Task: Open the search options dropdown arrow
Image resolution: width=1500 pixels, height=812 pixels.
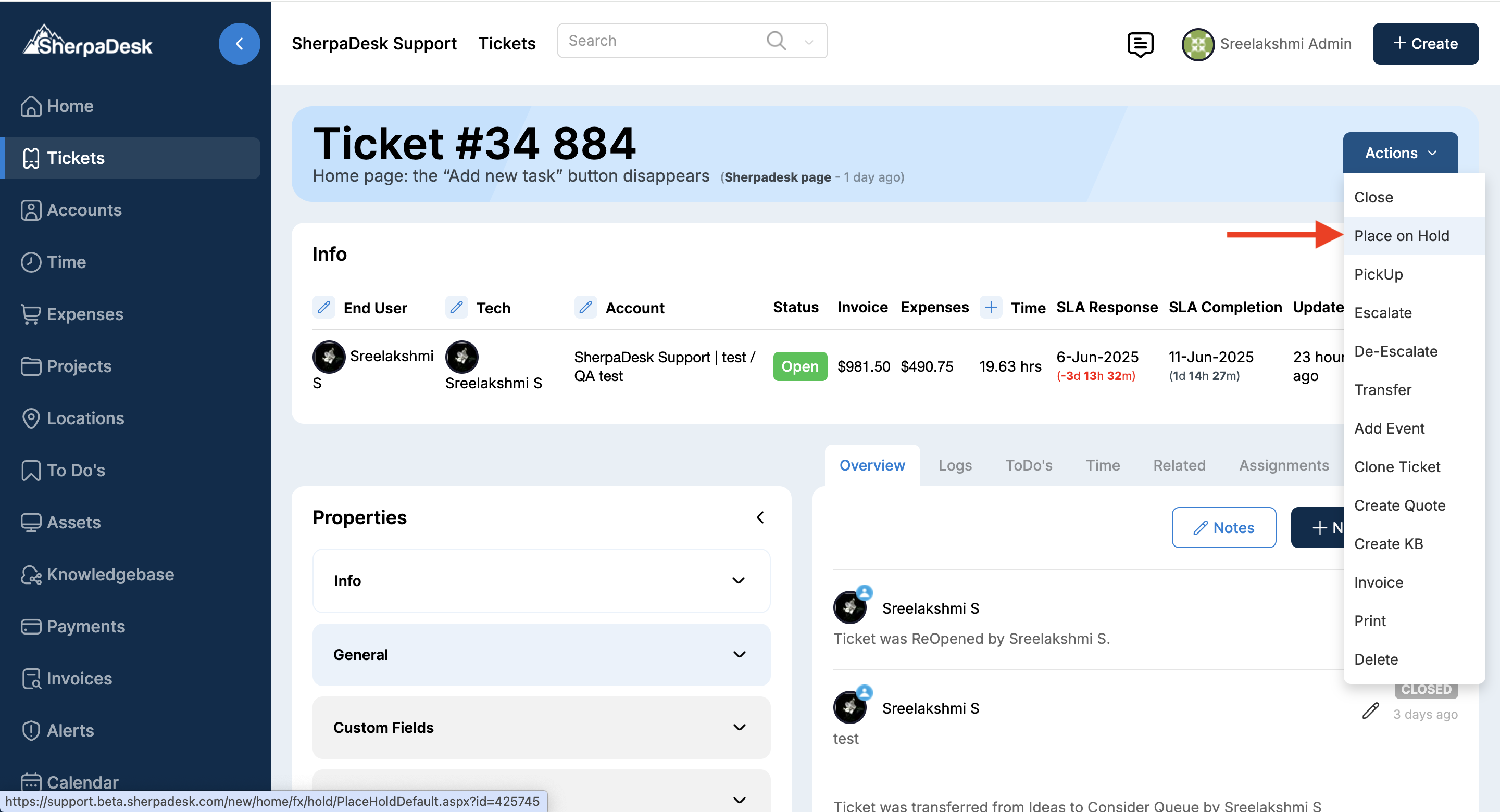Action: click(x=809, y=42)
